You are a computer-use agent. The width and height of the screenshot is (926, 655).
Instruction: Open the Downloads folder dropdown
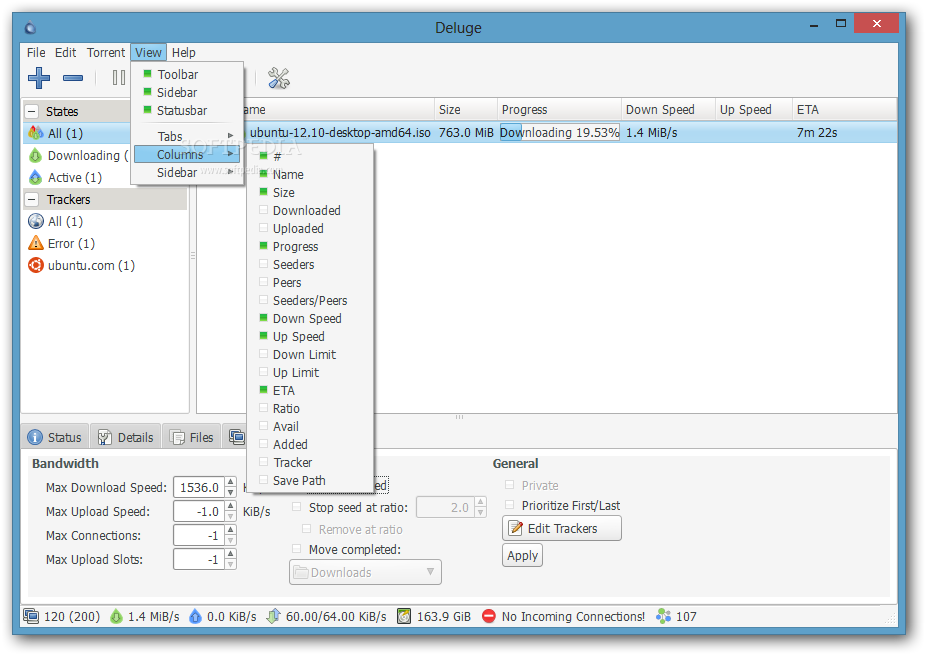point(365,572)
